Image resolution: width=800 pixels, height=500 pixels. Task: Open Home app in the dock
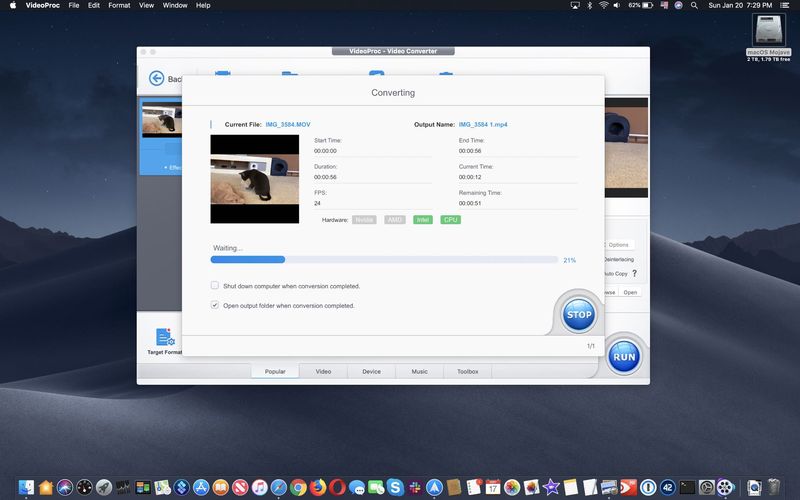[x=45, y=487]
